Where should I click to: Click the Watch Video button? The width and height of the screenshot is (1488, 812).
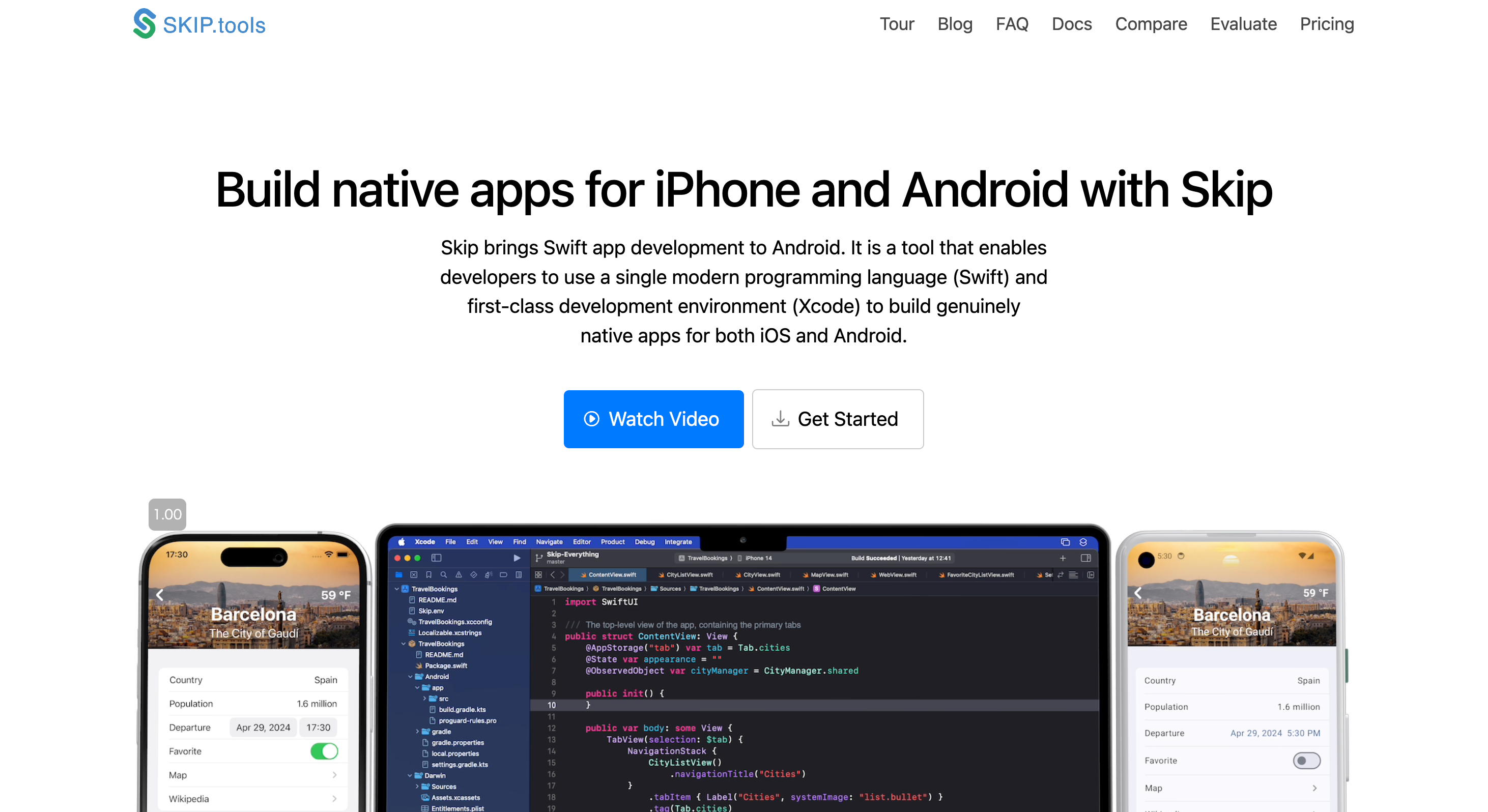tap(654, 419)
